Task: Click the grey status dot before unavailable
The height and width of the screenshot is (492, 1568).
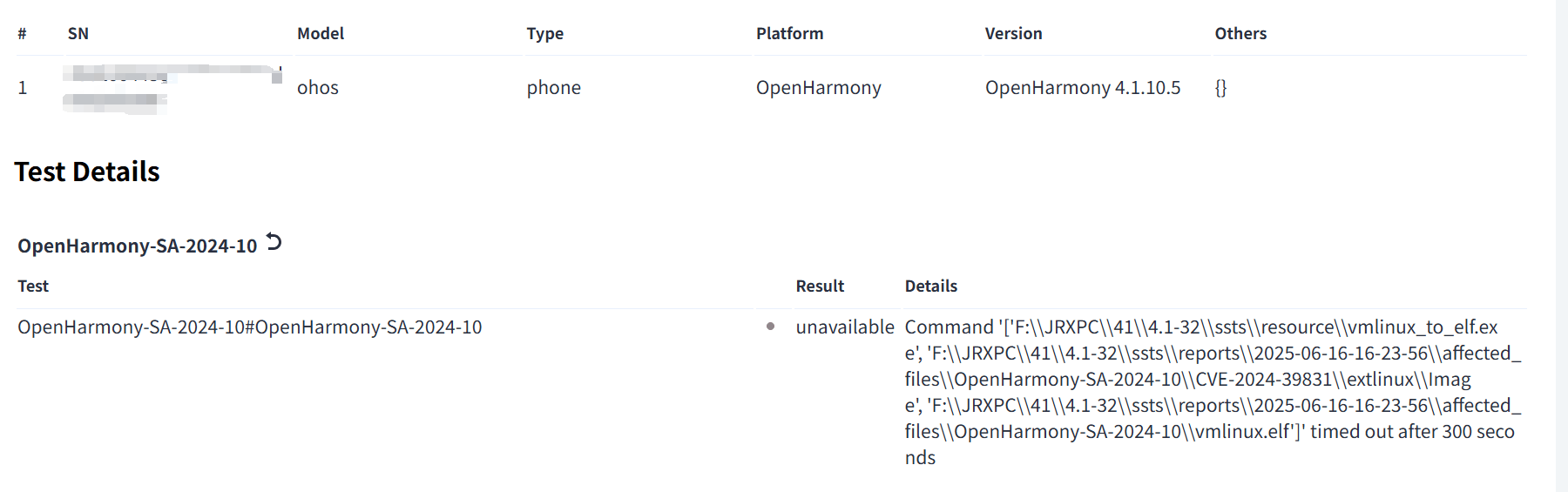Action: 770,327
